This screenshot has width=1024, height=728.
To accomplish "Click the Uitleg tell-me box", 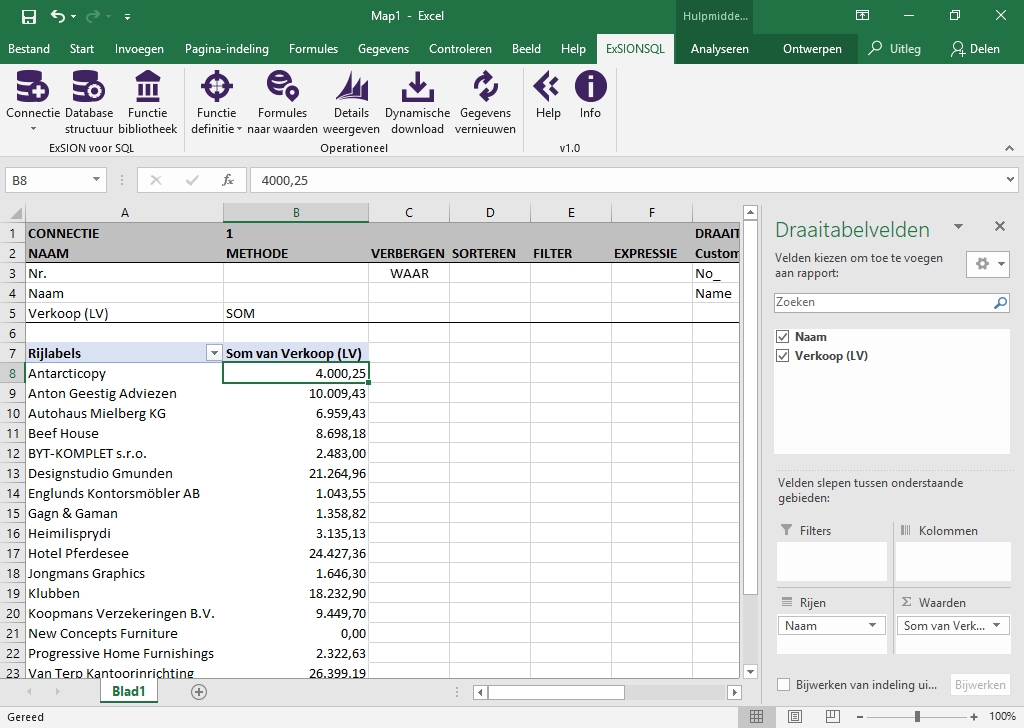I will [895, 49].
